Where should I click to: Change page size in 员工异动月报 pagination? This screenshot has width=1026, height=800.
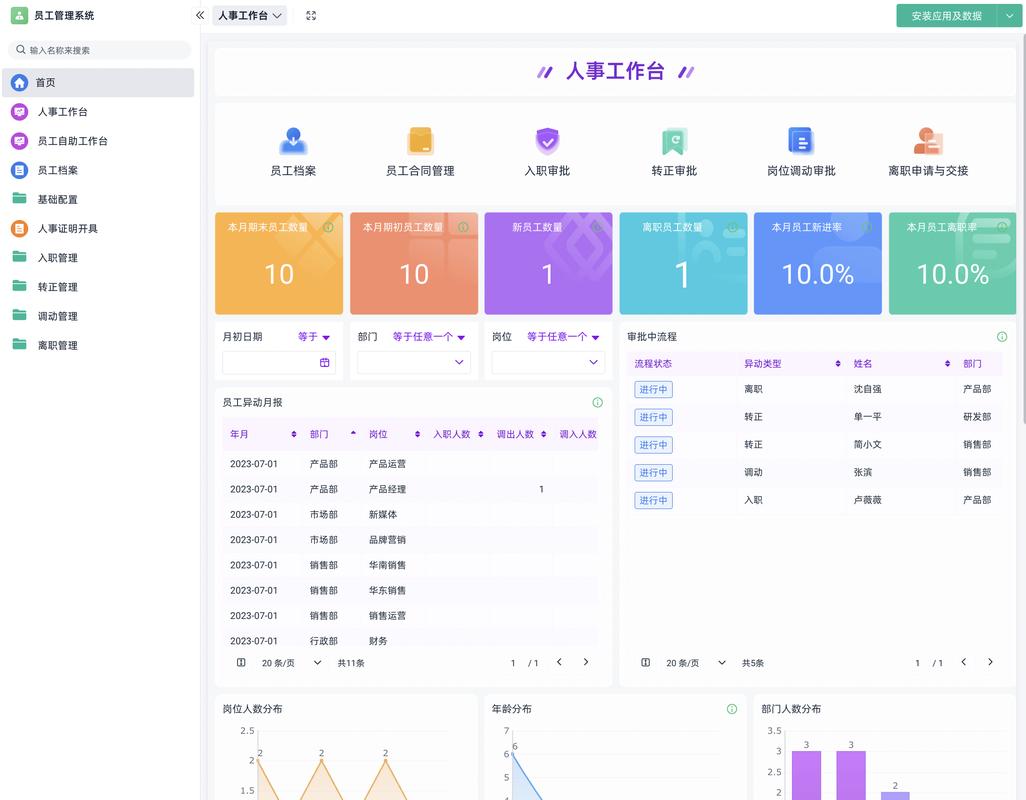click(291, 663)
